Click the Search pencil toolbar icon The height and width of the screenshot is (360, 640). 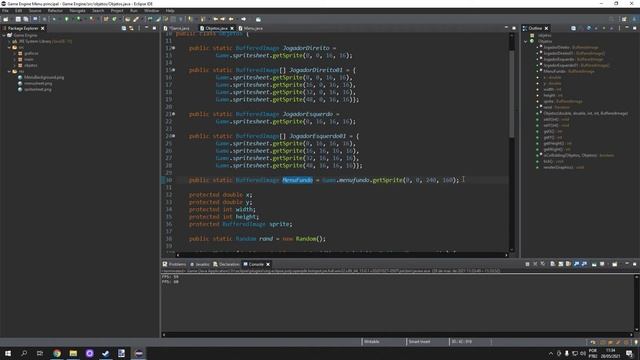click(136, 19)
